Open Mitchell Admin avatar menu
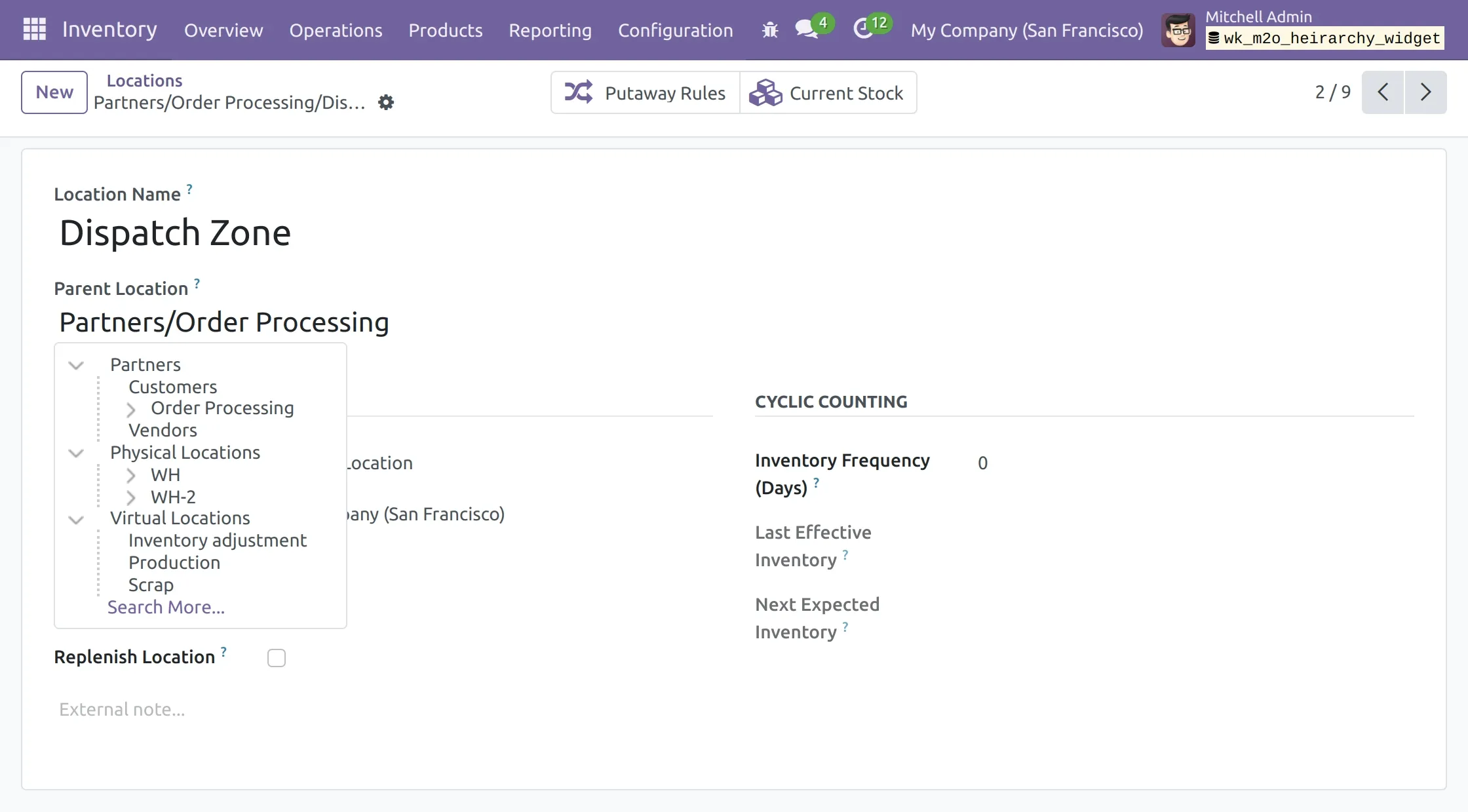The image size is (1468, 812). (x=1178, y=29)
